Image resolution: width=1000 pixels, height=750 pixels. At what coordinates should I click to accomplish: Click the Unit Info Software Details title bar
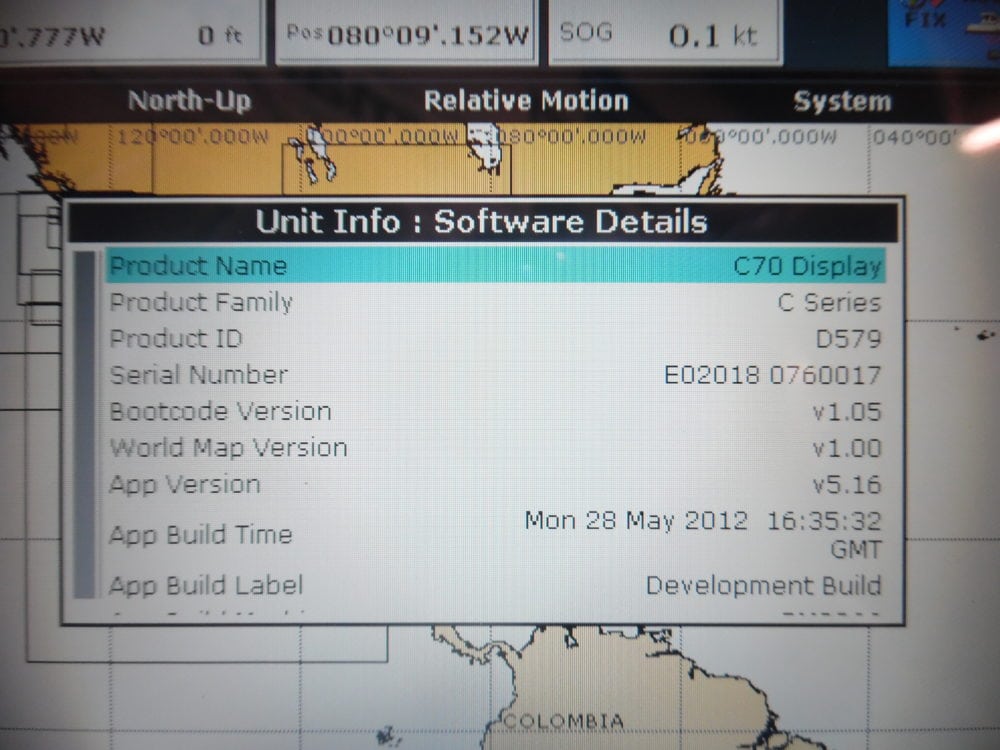point(483,222)
